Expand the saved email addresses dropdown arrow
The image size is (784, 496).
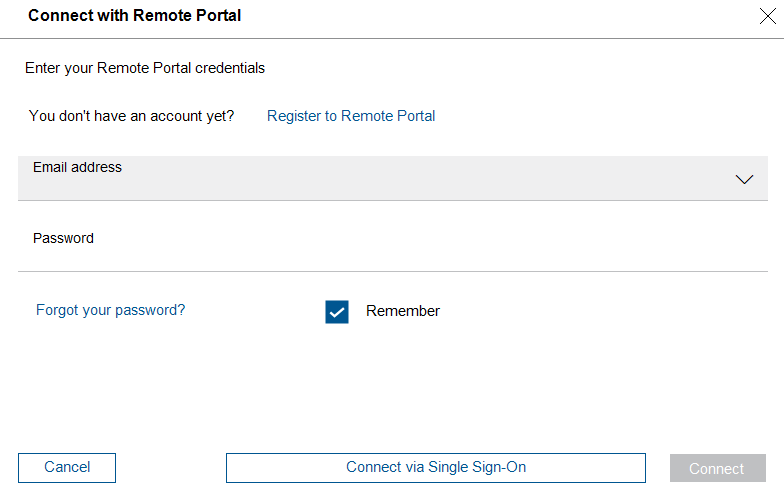pos(744,179)
